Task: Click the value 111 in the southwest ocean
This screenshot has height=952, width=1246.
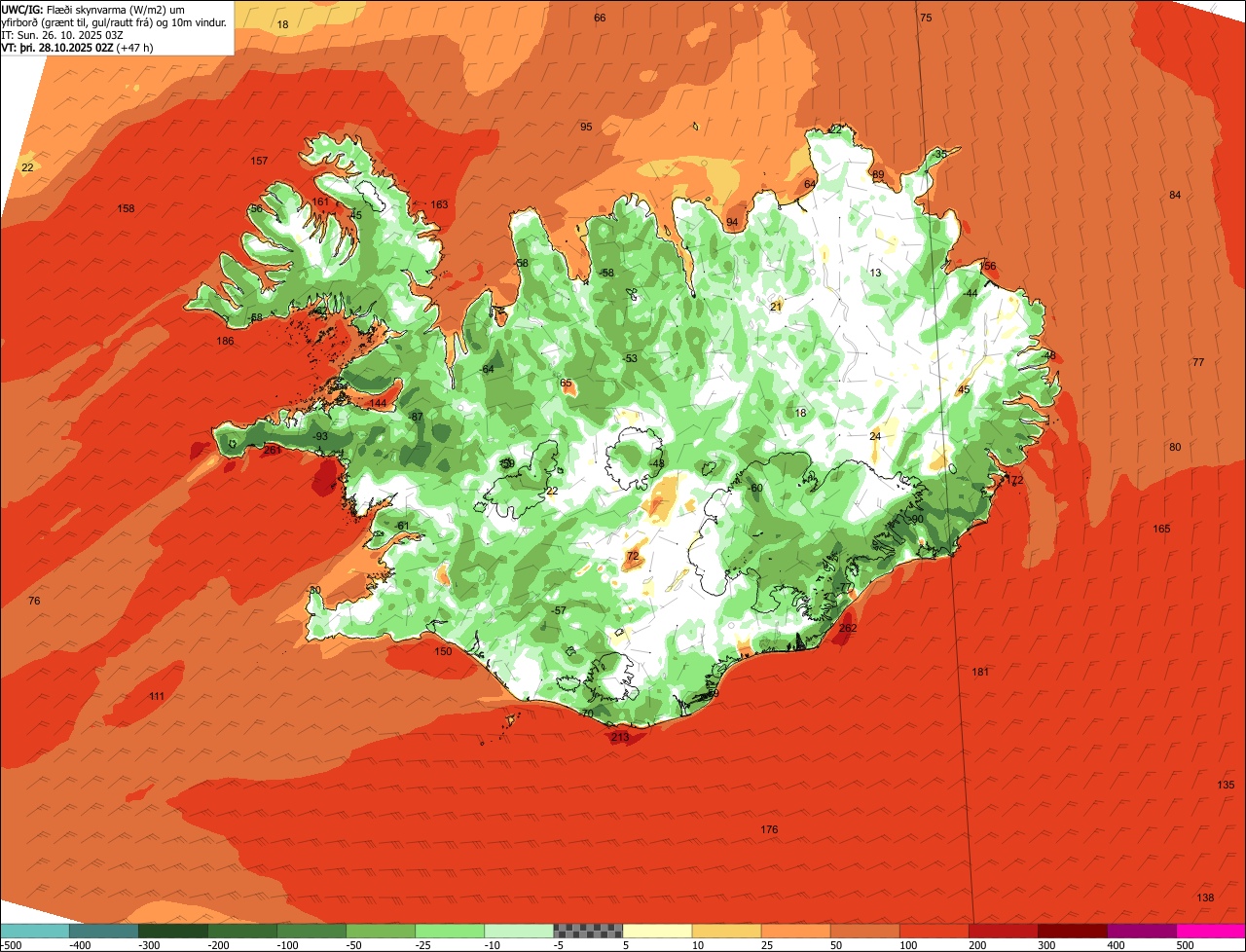Action: [x=157, y=696]
